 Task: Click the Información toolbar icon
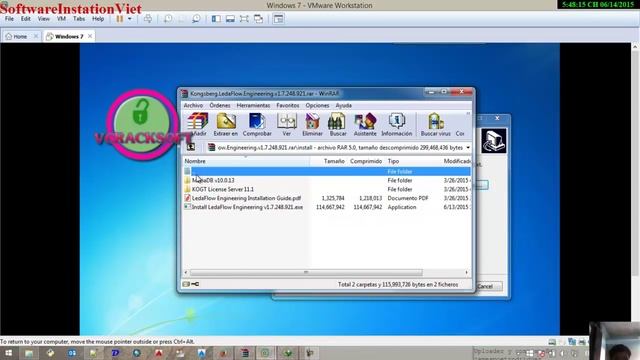(x=396, y=122)
